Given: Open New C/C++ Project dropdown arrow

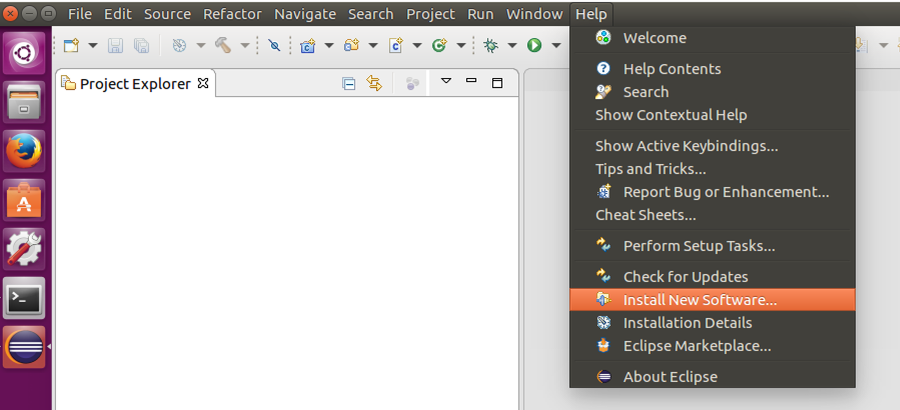Looking at the screenshot, I should point(329,45).
